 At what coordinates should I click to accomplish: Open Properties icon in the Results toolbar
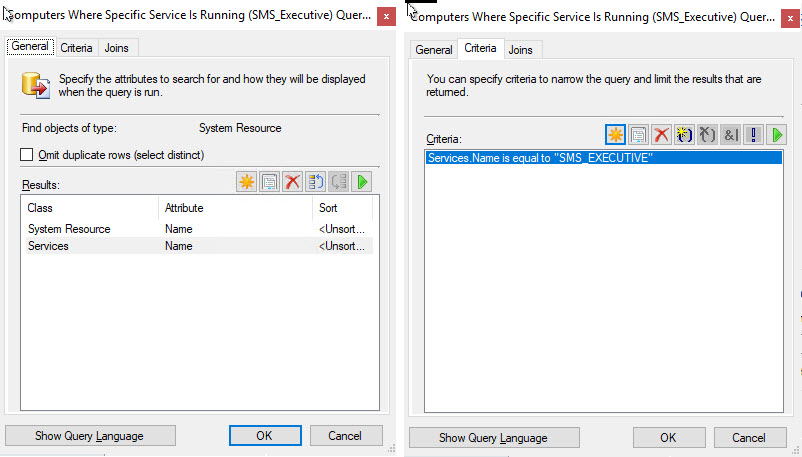tap(269, 182)
